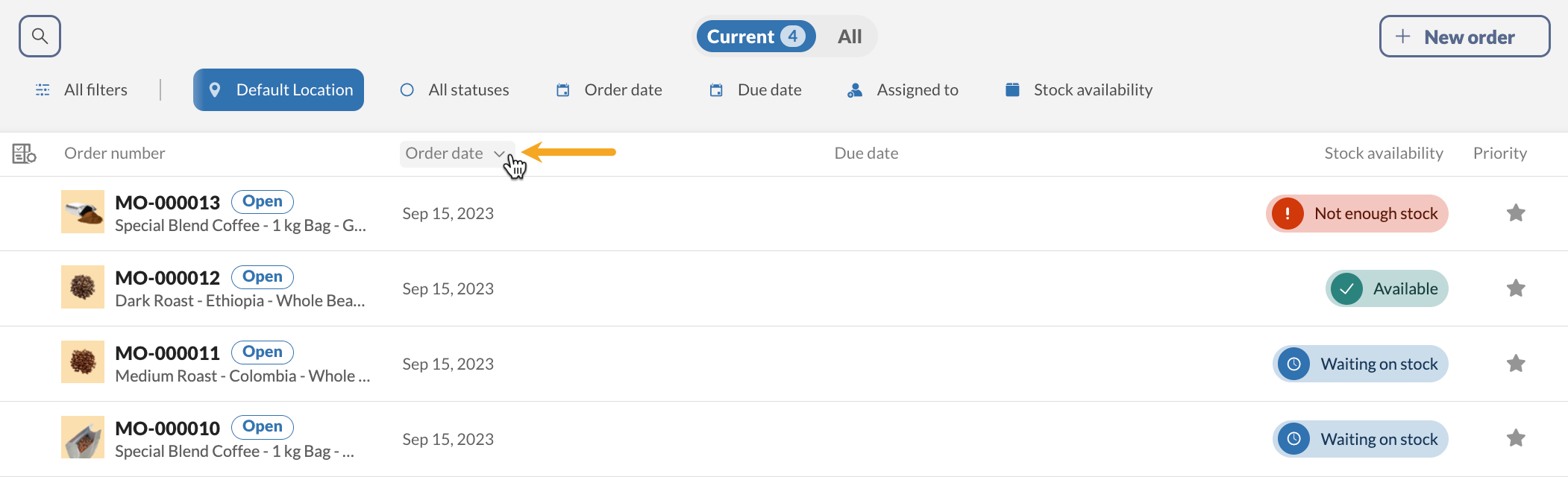Click the New order button
1568x477 pixels.
click(x=1464, y=37)
